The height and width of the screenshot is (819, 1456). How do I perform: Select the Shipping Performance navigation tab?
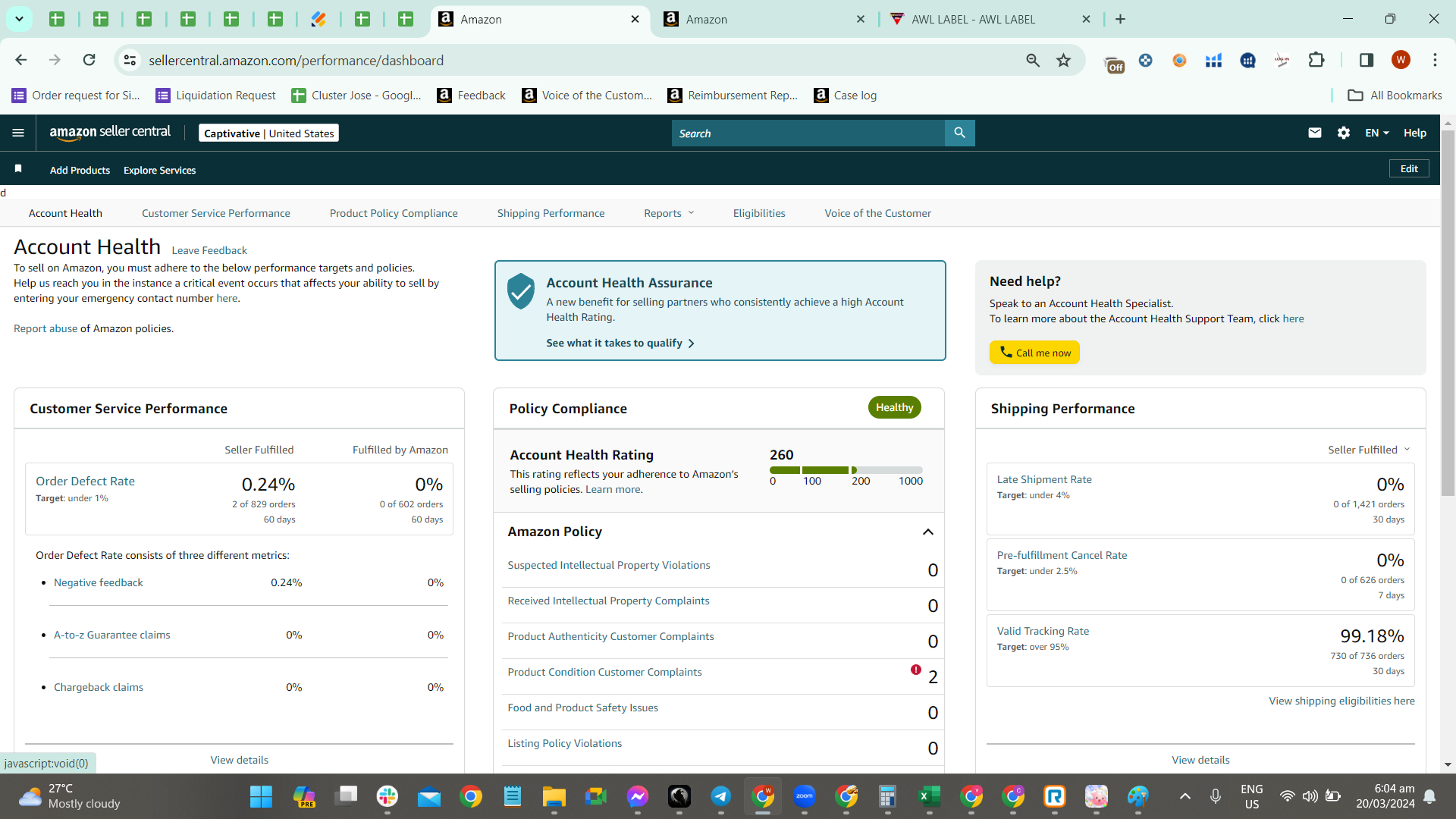tap(551, 213)
